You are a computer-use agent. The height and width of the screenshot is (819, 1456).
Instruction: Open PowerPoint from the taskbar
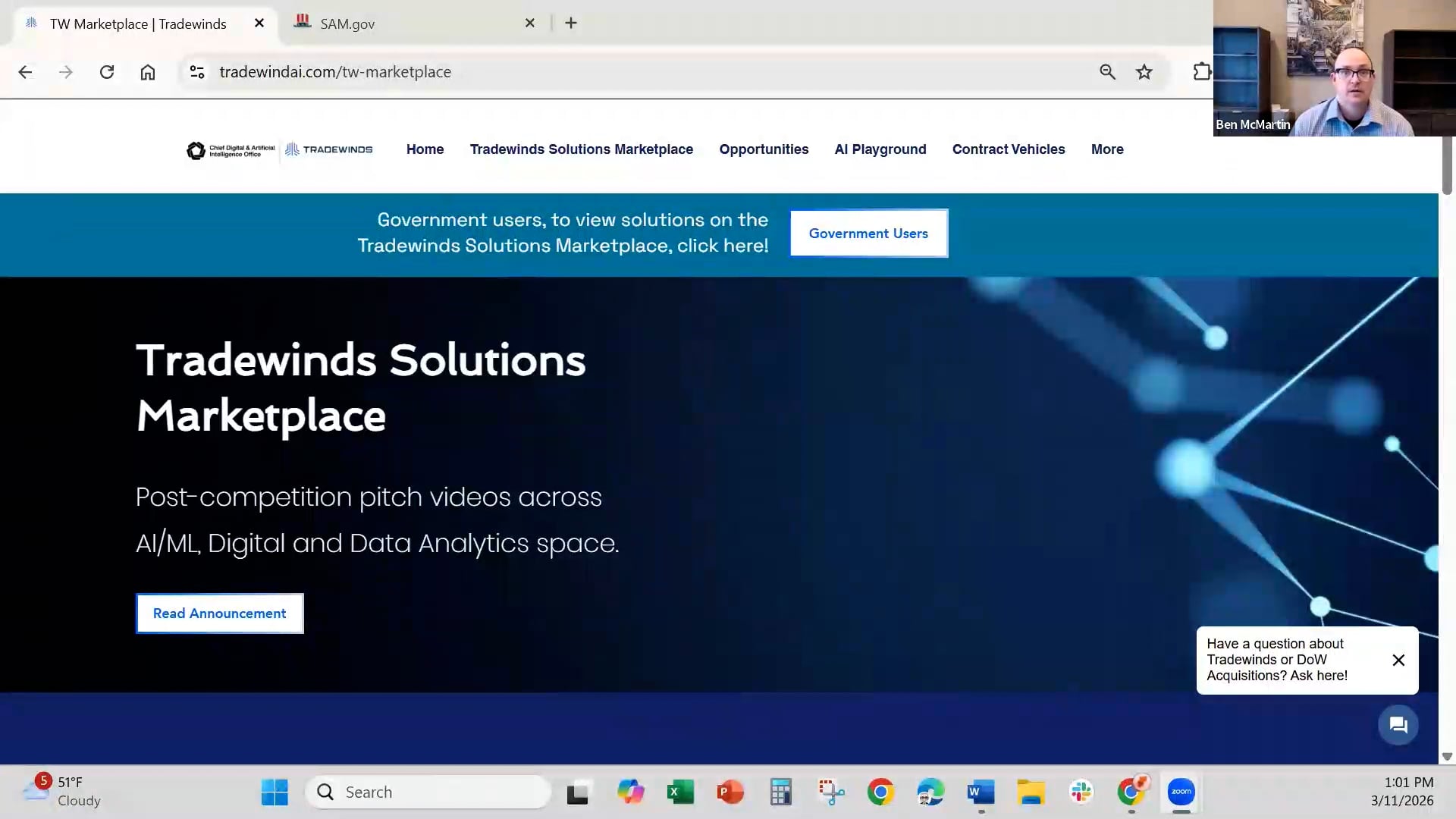tap(730, 792)
